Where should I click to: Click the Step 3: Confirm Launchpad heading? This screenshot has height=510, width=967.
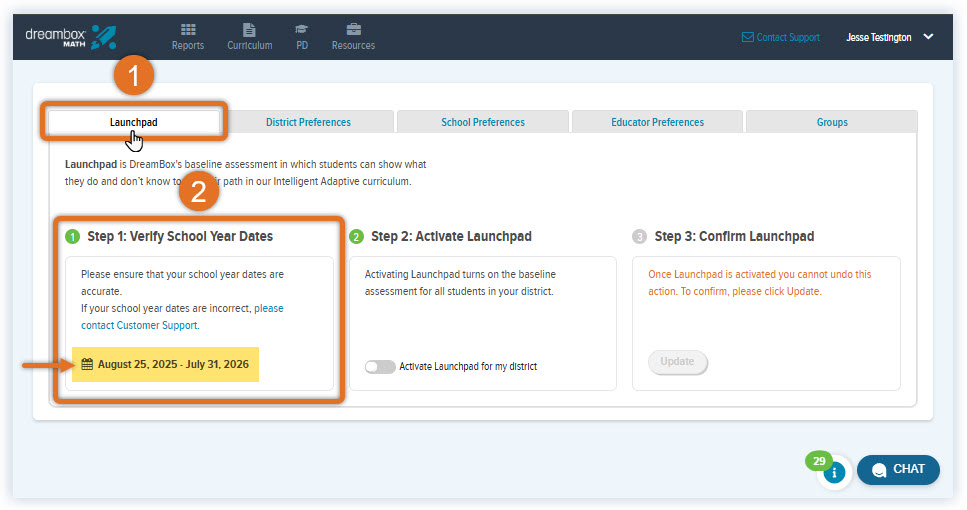pyautogui.click(x=735, y=236)
